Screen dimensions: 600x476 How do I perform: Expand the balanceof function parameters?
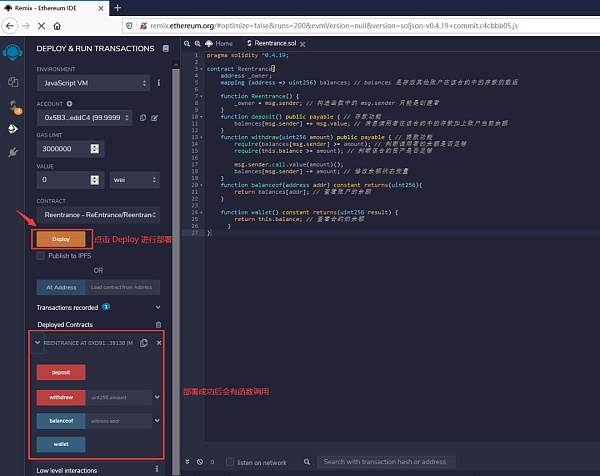tap(157, 421)
